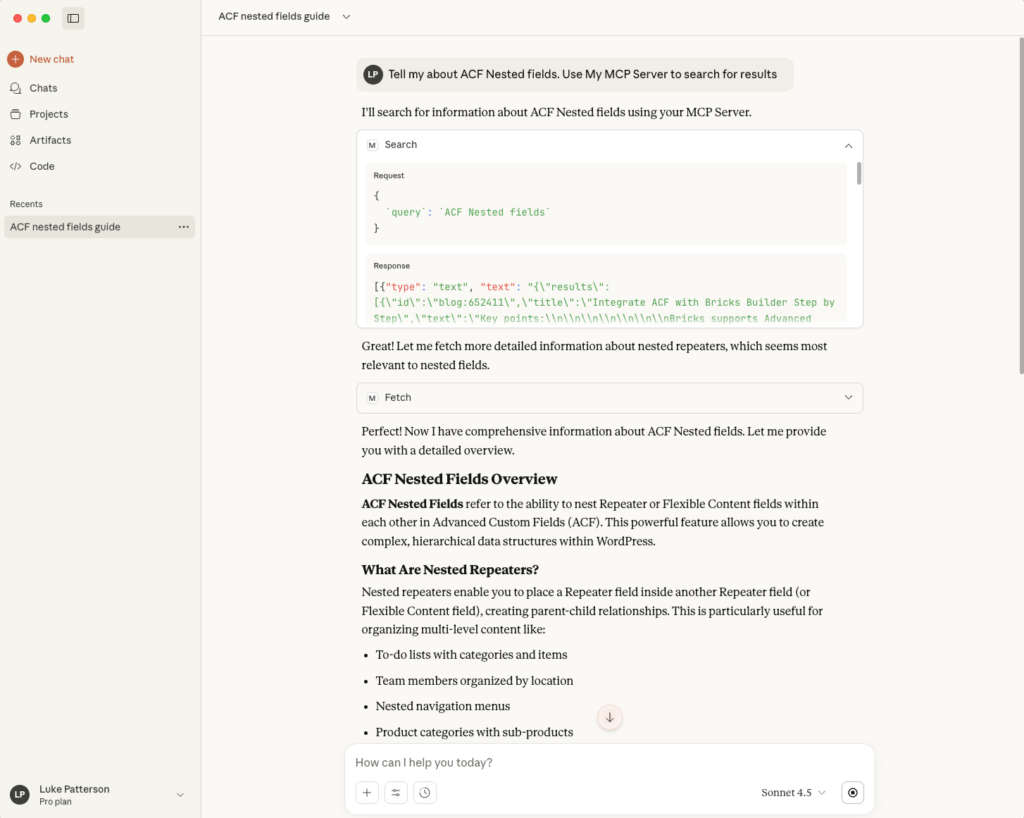Expand the Fetch tool call panel
This screenshot has height=818, width=1024.
pos(848,397)
